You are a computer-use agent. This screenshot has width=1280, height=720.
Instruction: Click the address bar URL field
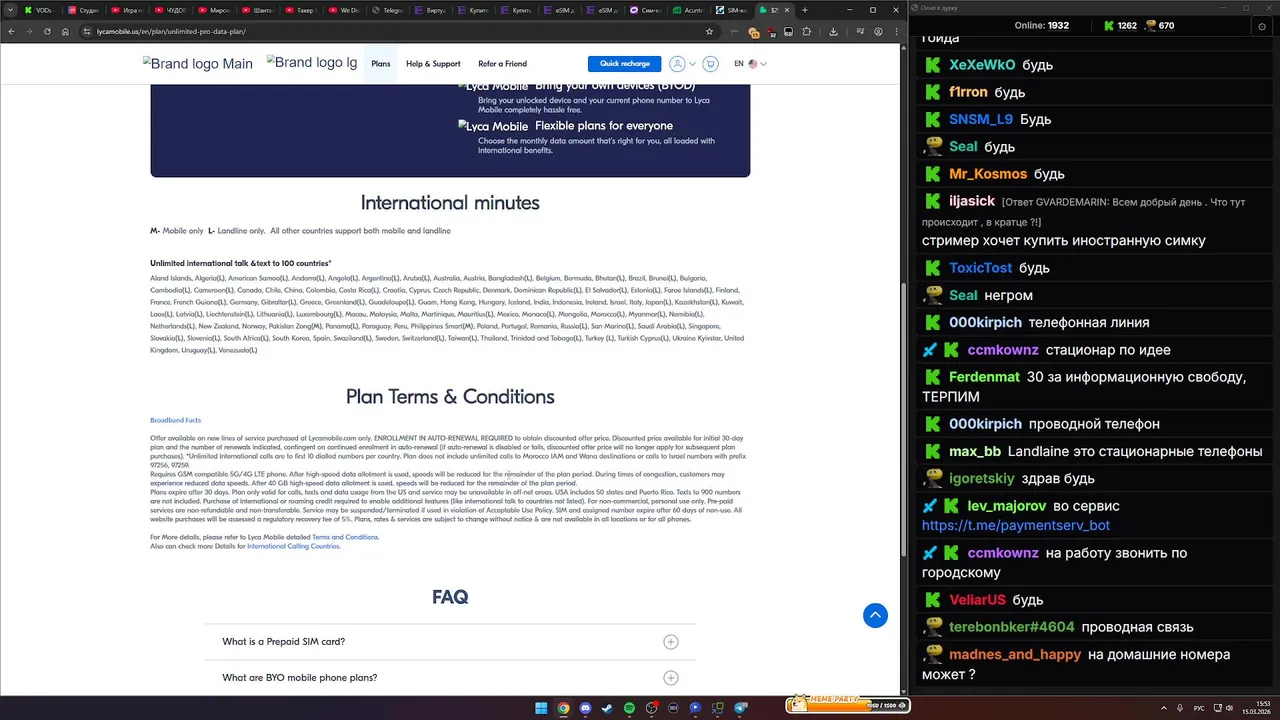point(400,31)
